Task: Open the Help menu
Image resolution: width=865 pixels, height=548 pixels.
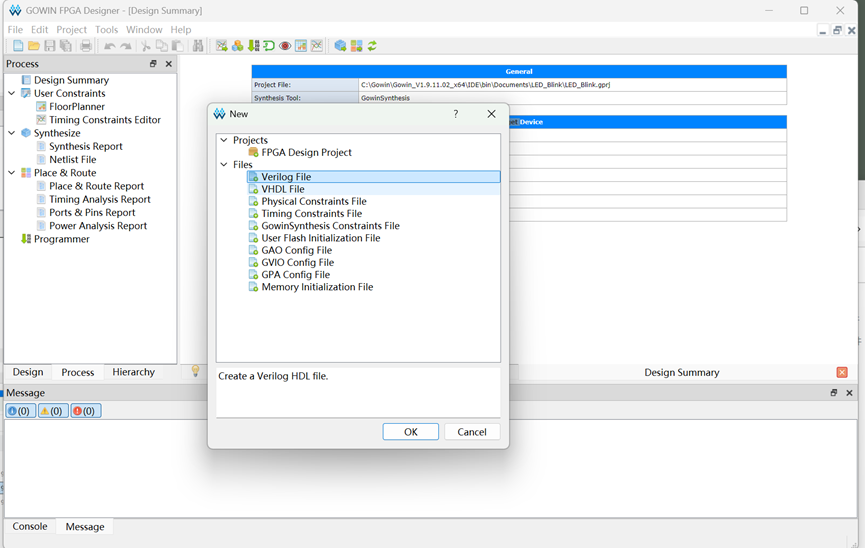Action: (180, 29)
